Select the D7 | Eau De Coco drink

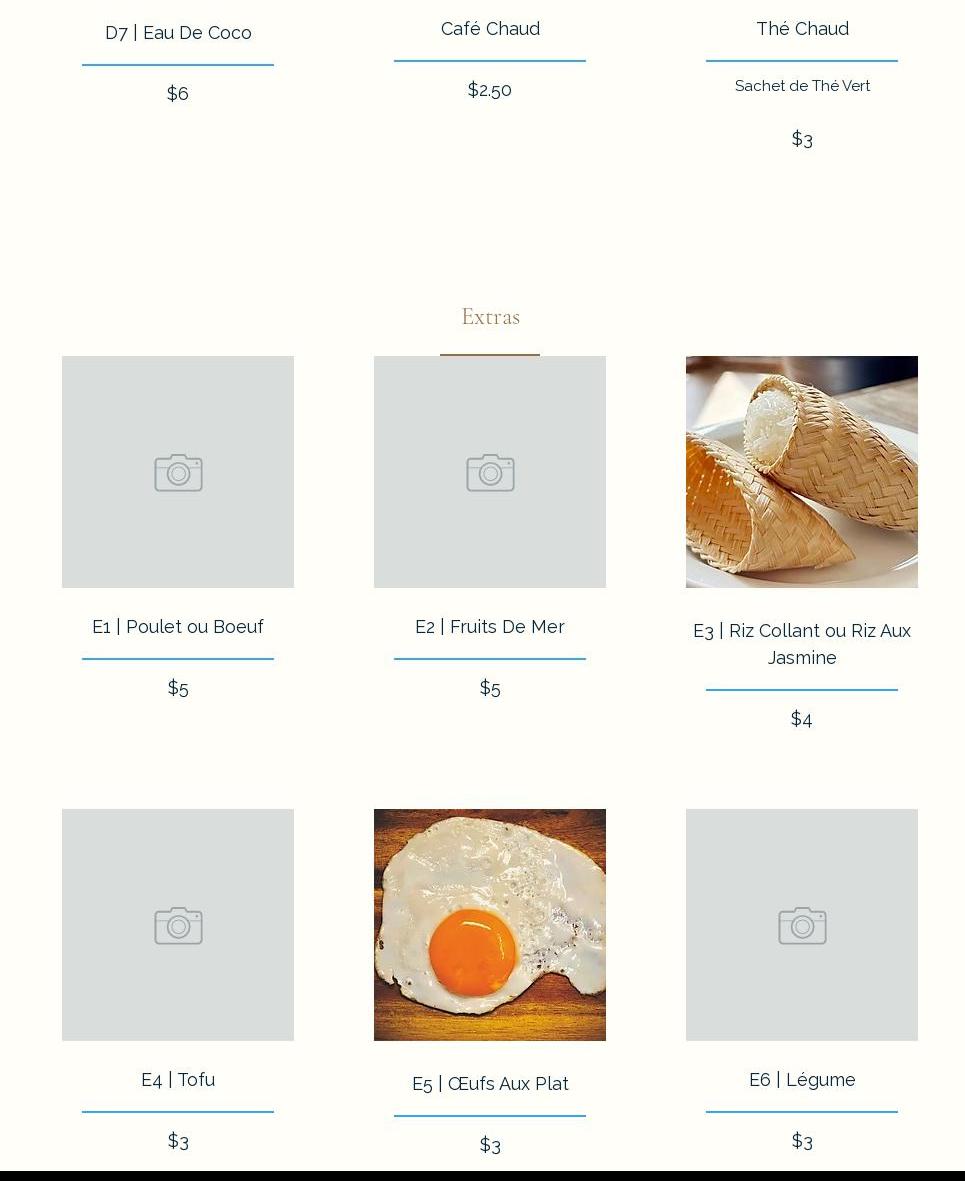tap(178, 33)
